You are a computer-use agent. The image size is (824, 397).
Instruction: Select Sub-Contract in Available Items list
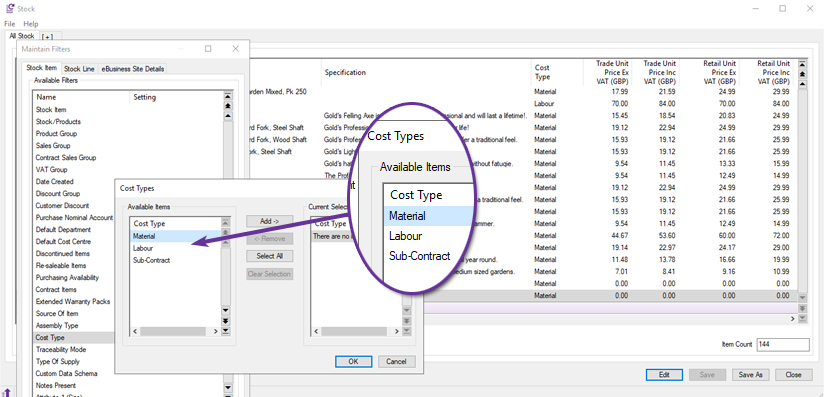point(176,260)
